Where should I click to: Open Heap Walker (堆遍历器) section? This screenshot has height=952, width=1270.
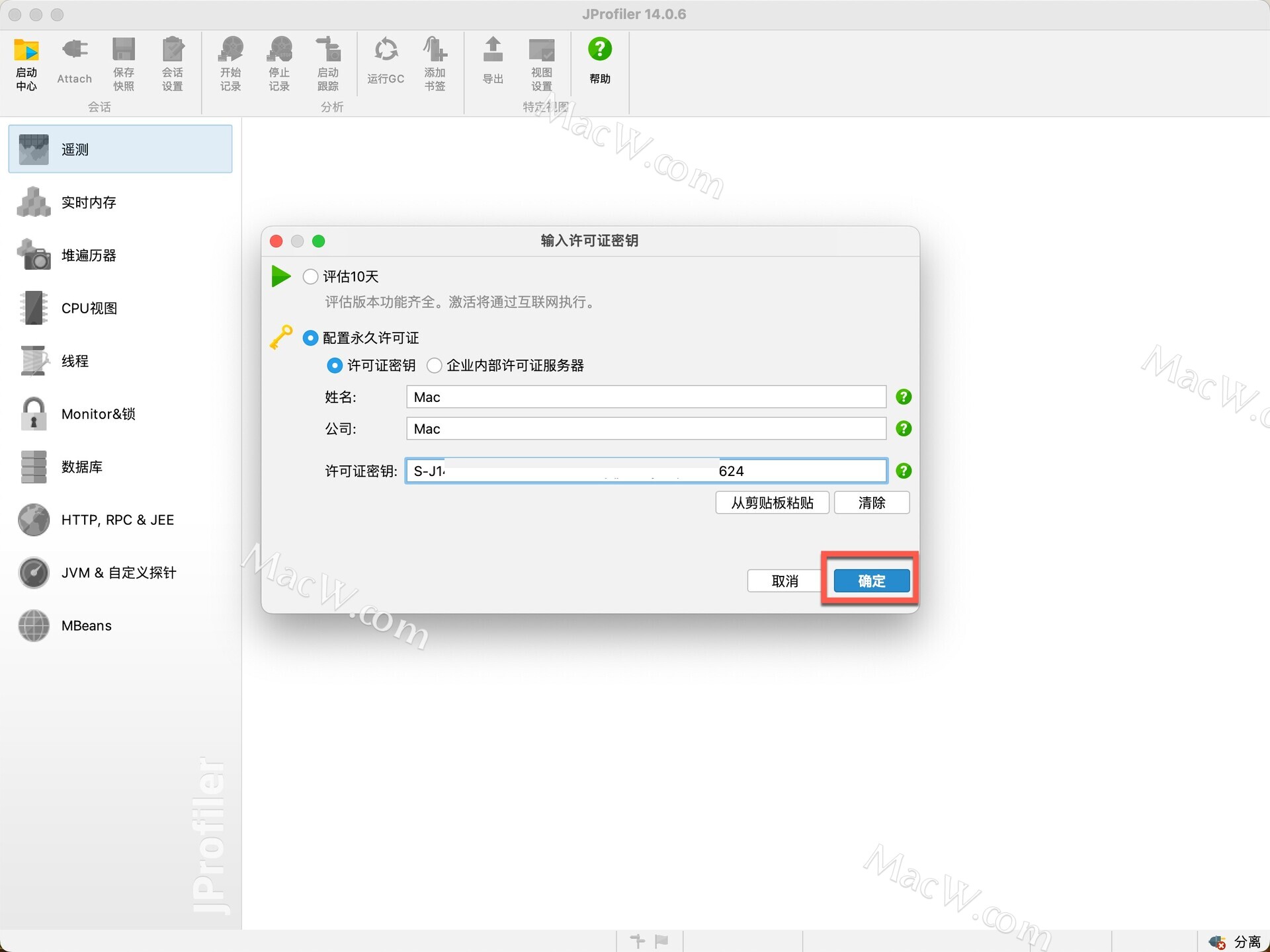click(120, 255)
